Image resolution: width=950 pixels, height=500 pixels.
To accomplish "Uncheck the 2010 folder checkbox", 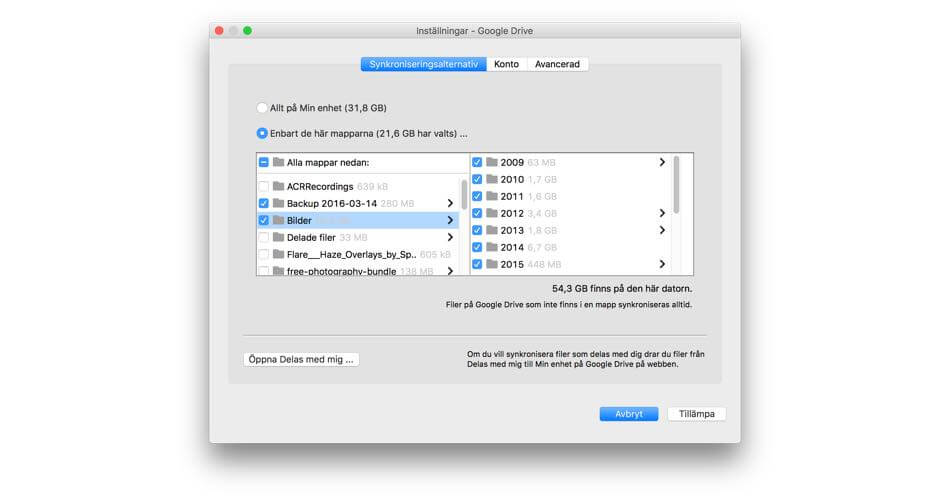I will (477, 179).
